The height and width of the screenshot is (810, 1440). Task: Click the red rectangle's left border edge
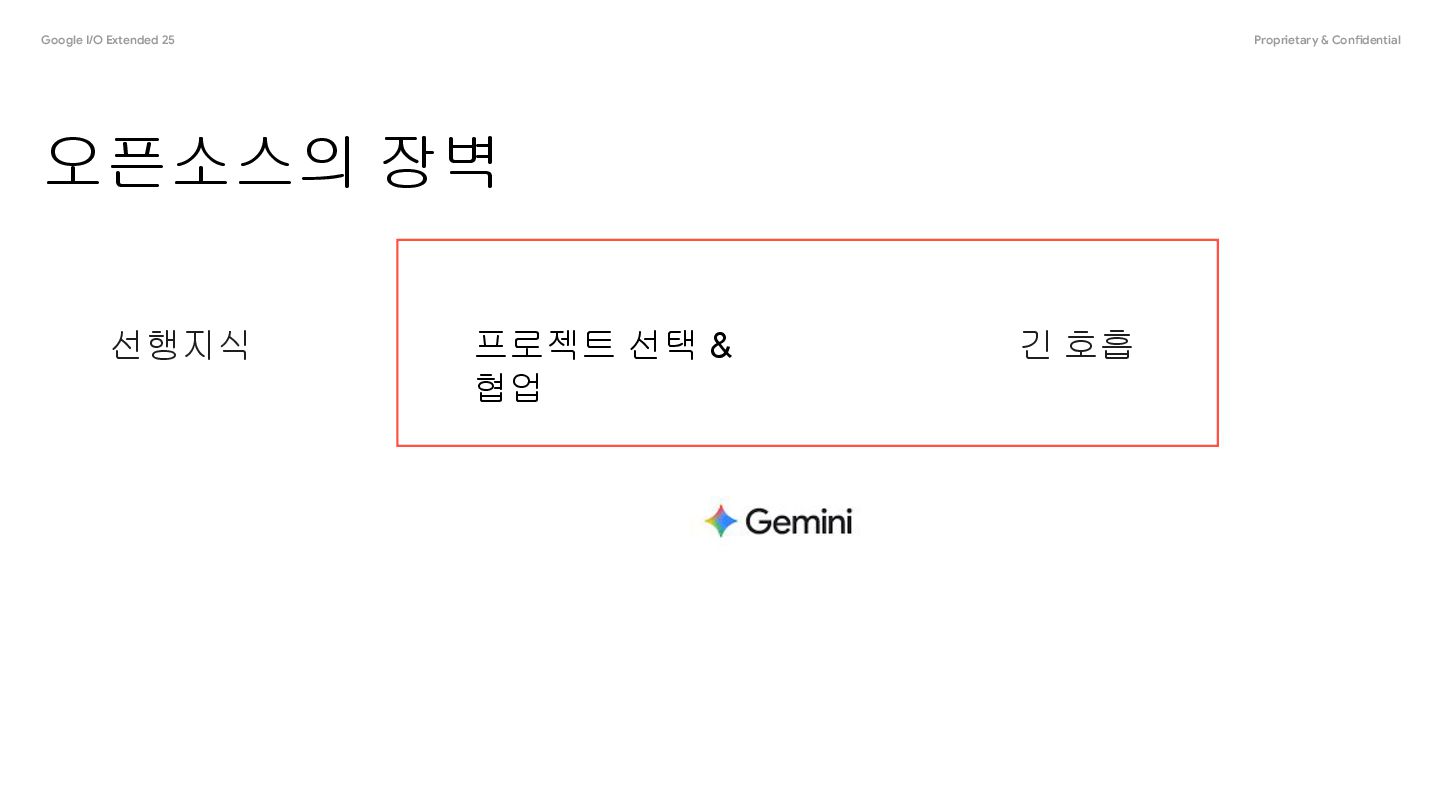[x=398, y=343]
